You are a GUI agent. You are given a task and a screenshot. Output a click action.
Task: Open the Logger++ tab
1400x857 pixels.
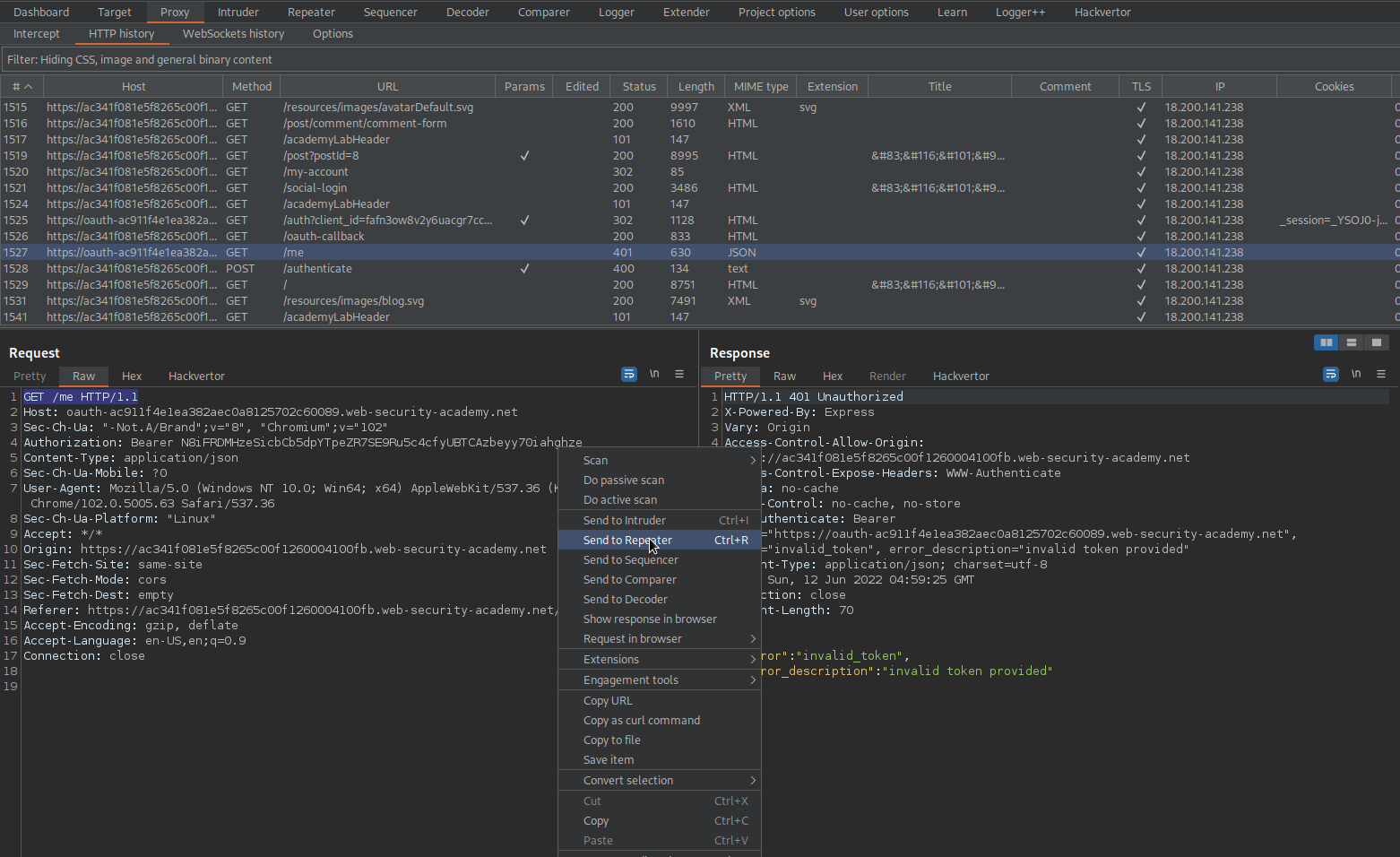pyautogui.click(x=1020, y=12)
